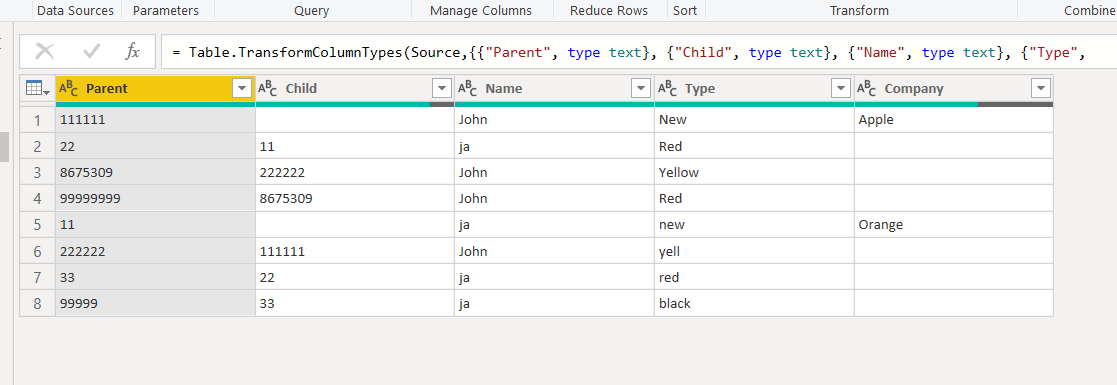Click the cell with 222222 in Child column
The width and height of the screenshot is (1117, 385).
pyautogui.click(x=355, y=172)
